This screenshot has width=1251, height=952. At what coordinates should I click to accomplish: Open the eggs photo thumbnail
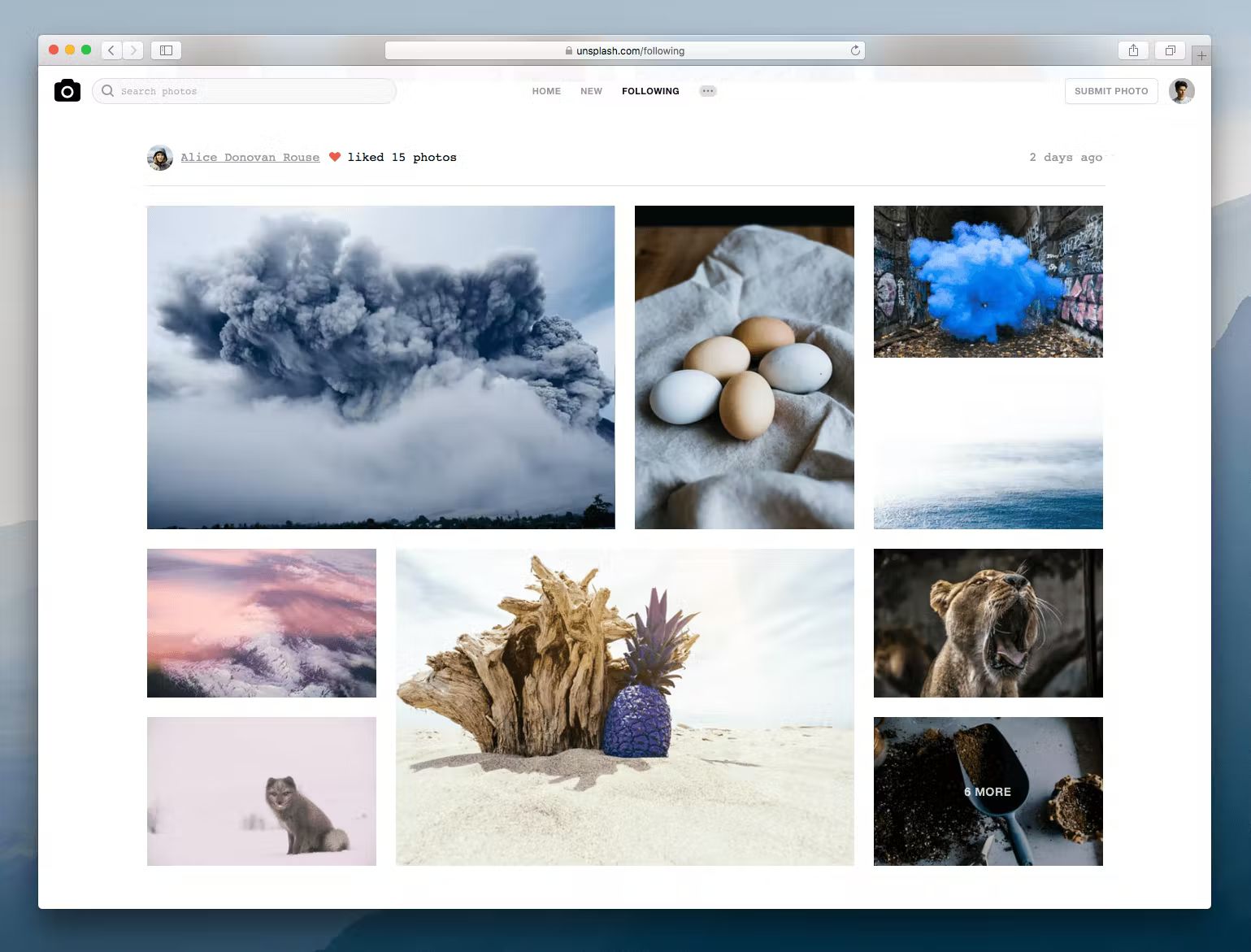pos(744,367)
